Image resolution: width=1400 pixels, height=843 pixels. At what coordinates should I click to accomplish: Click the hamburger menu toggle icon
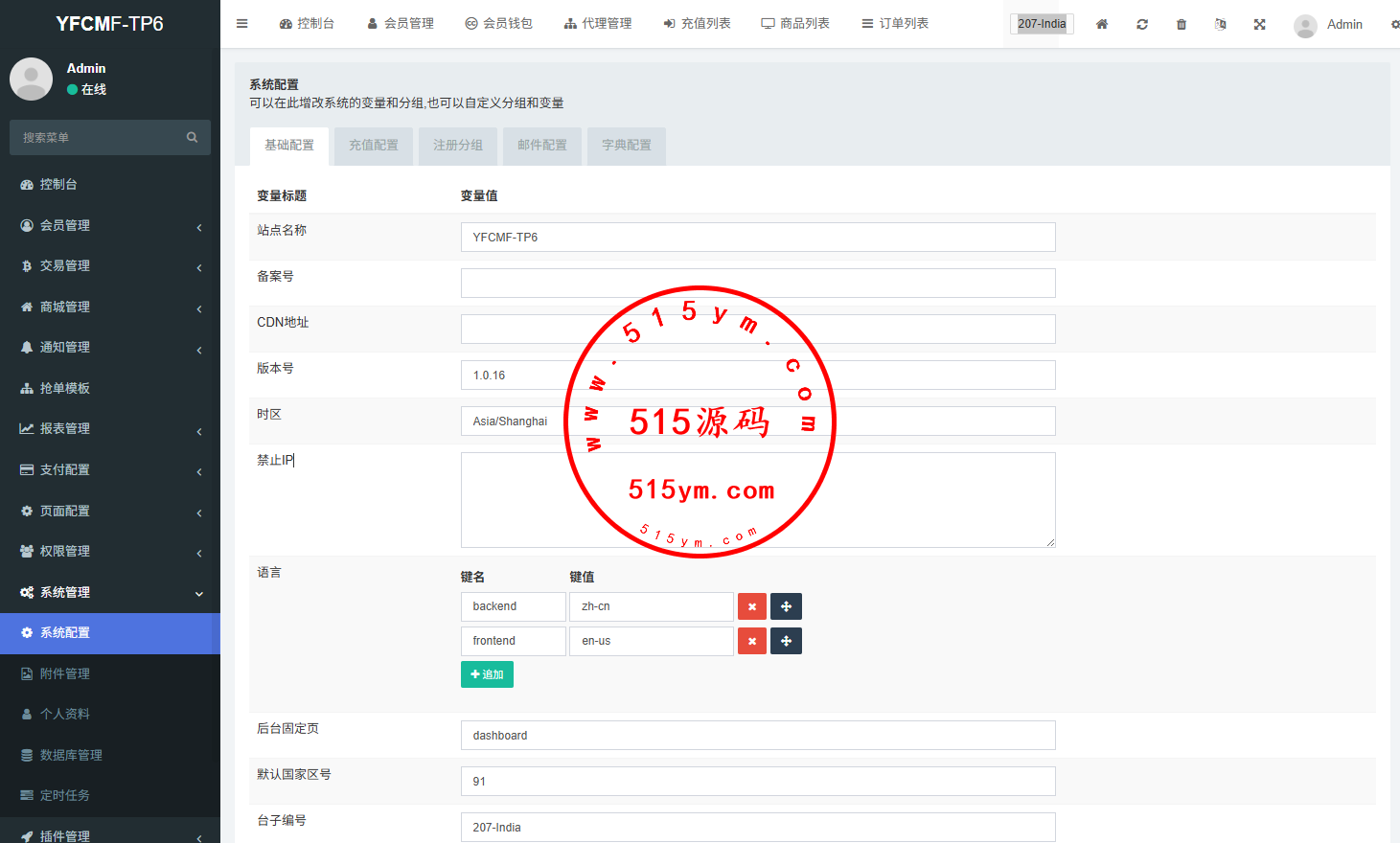pyautogui.click(x=242, y=24)
